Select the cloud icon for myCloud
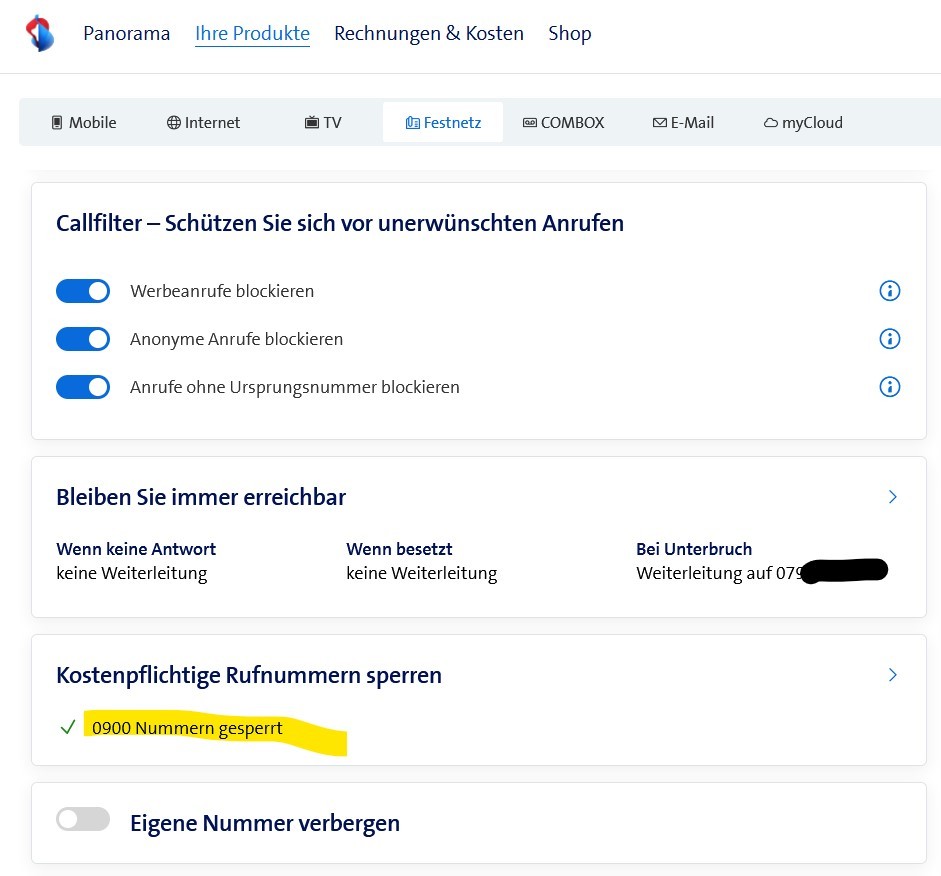941x876 pixels. (x=769, y=122)
